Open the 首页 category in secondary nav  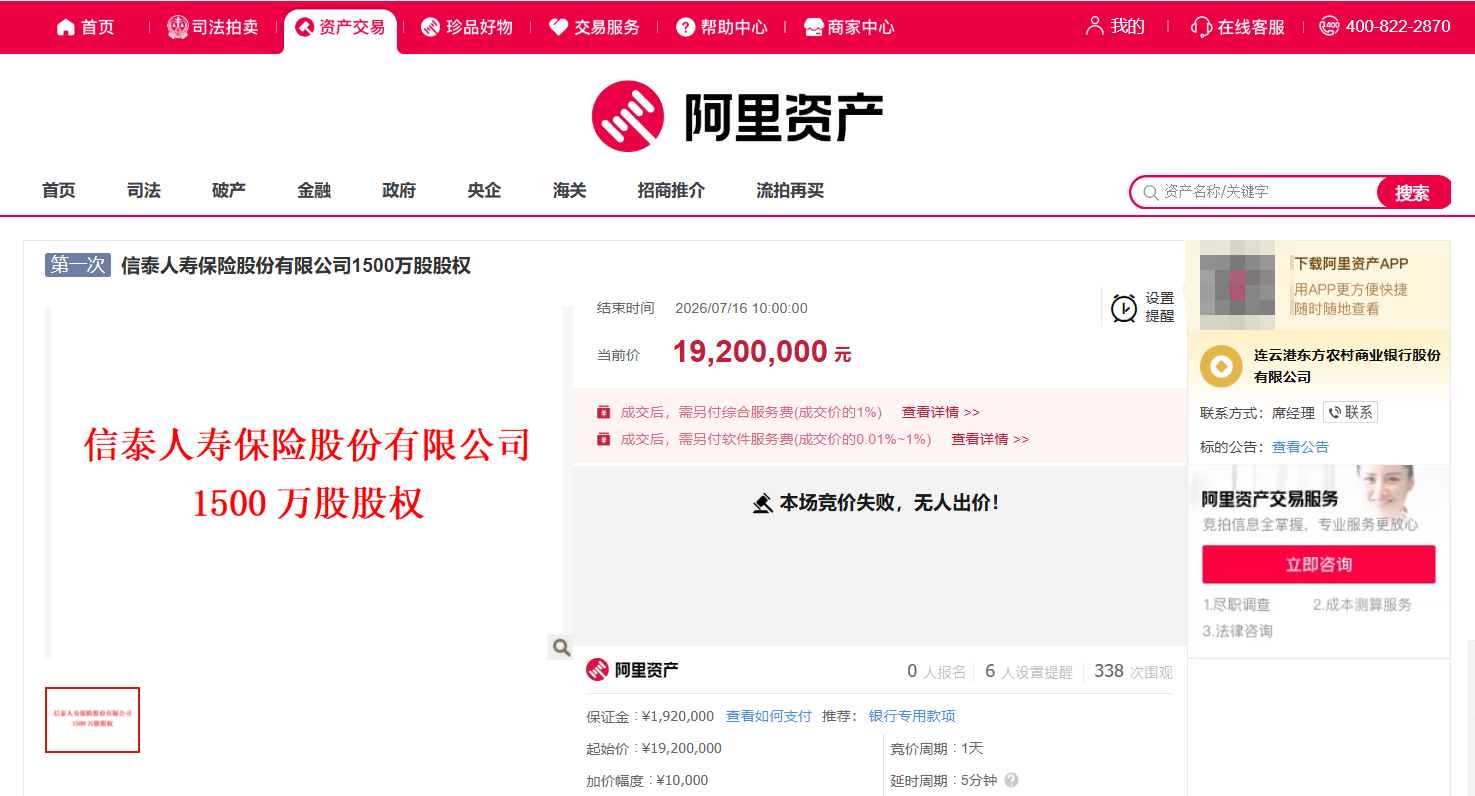(x=59, y=190)
